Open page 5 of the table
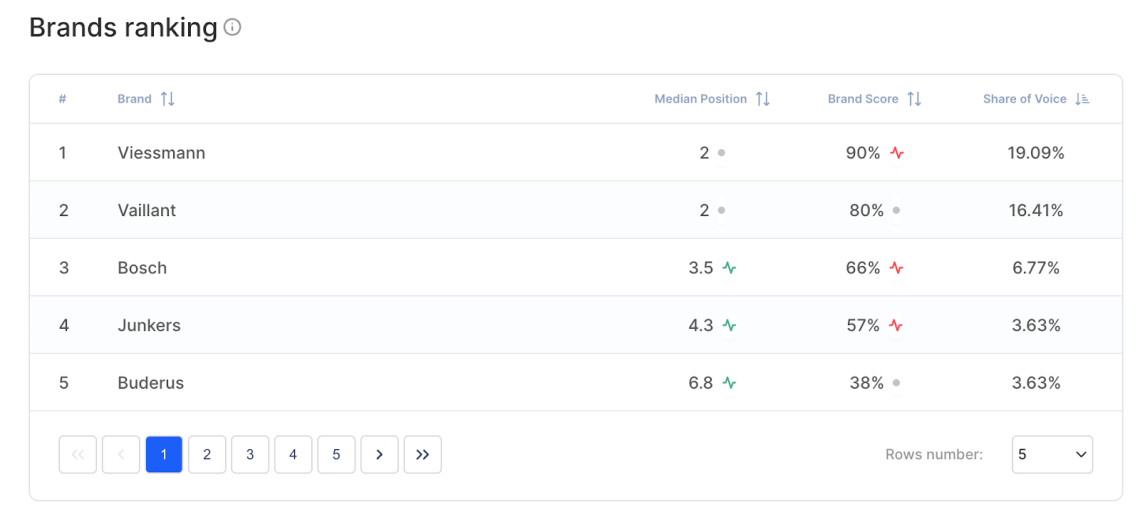1140x527 pixels. (x=336, y=454)
